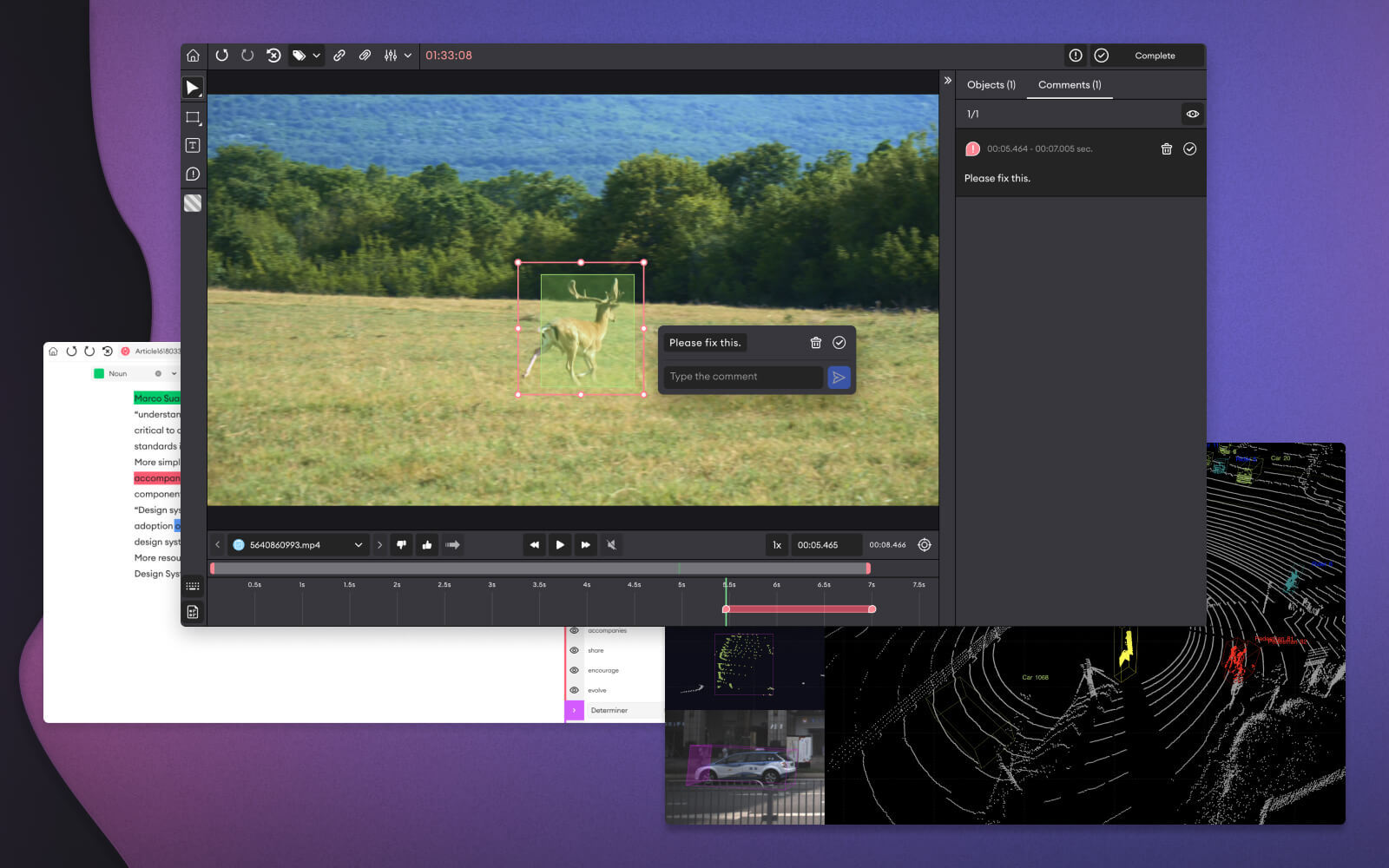Select the bounding box tool
Image resolution: width=1389 pixels, height=868 pixels.
pyautogui.click(x=193, y=117)
